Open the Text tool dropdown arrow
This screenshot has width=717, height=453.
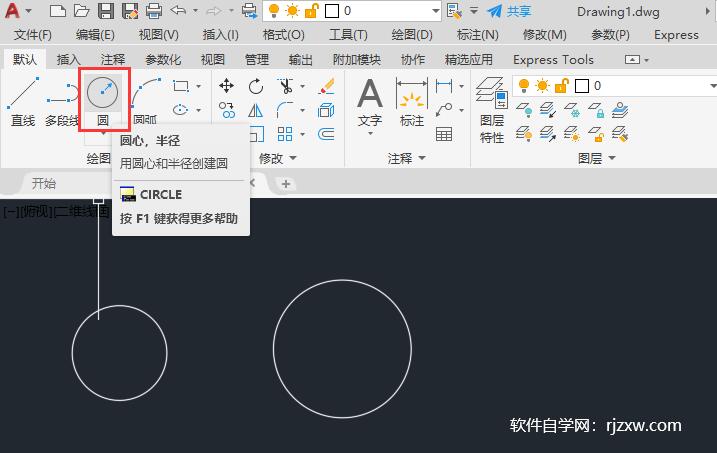point(370,133)
